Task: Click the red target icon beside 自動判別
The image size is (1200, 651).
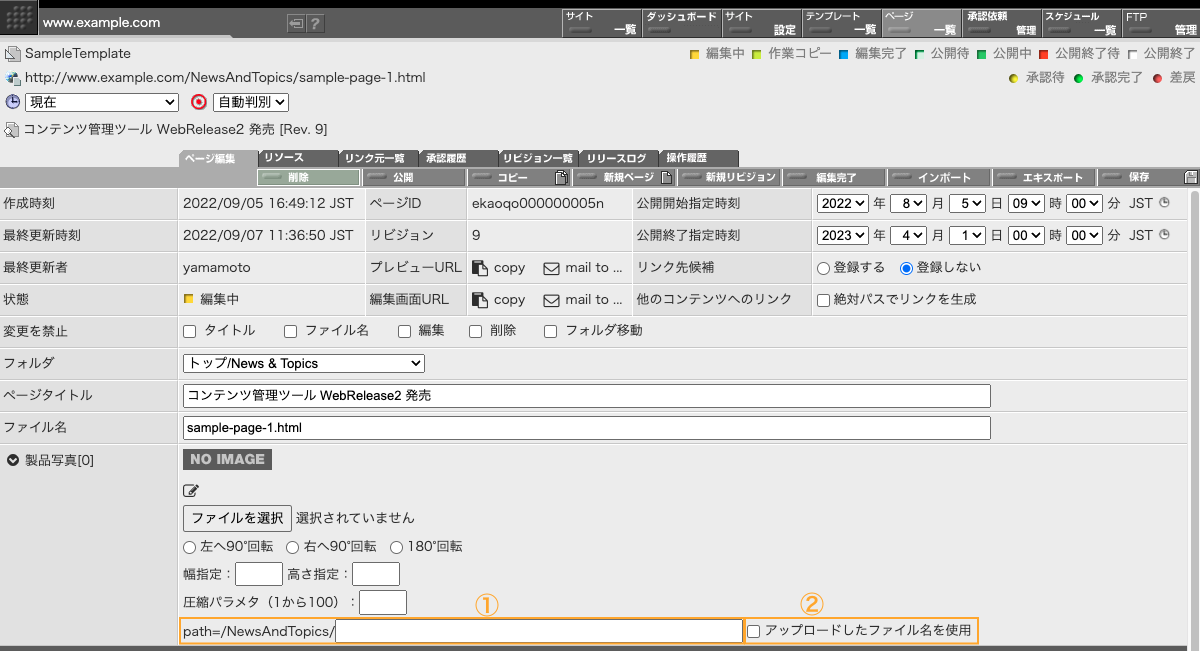Action: 198,102
